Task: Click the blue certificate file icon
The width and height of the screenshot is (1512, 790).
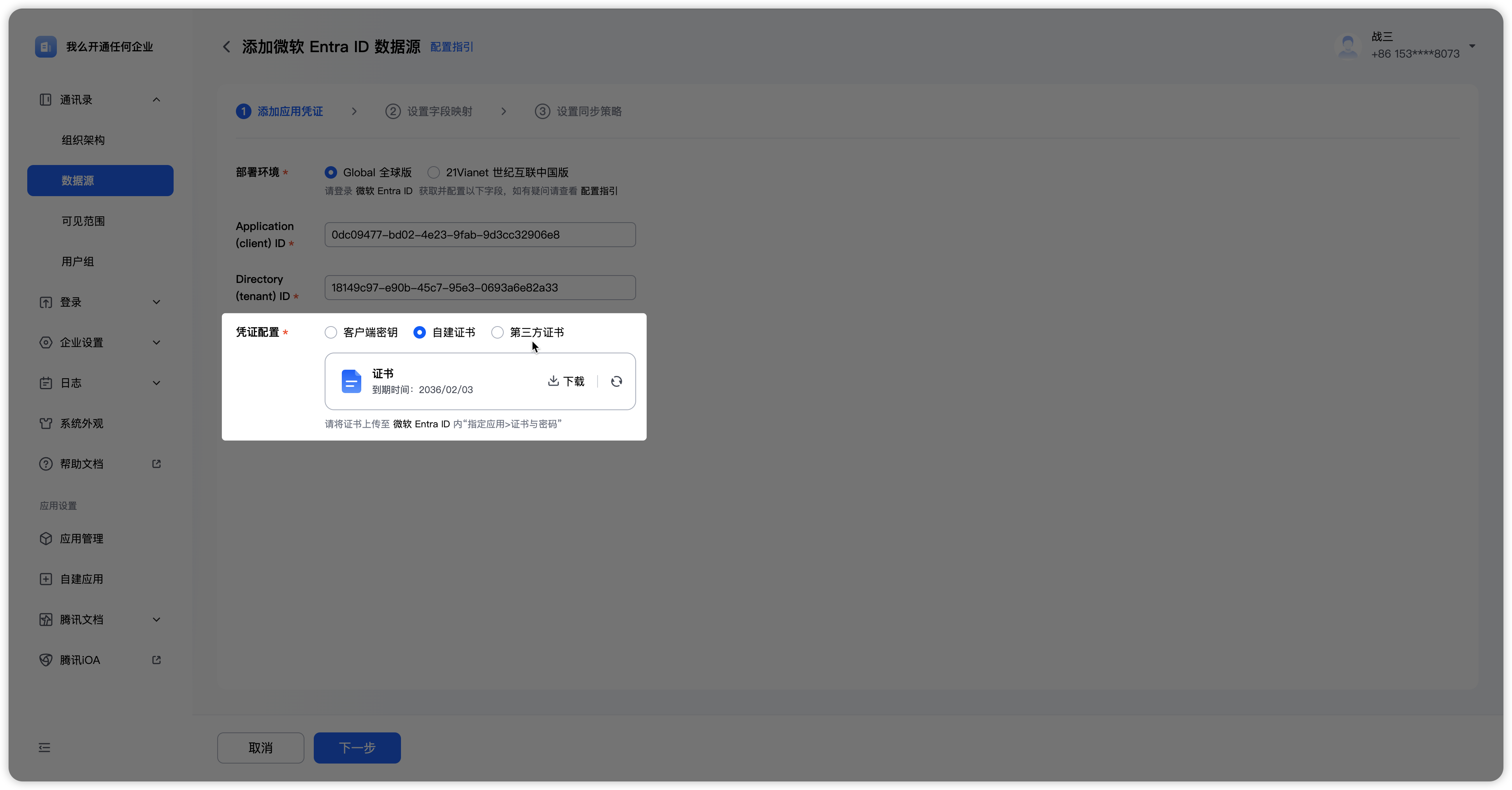Action: (x=351, y=381)
